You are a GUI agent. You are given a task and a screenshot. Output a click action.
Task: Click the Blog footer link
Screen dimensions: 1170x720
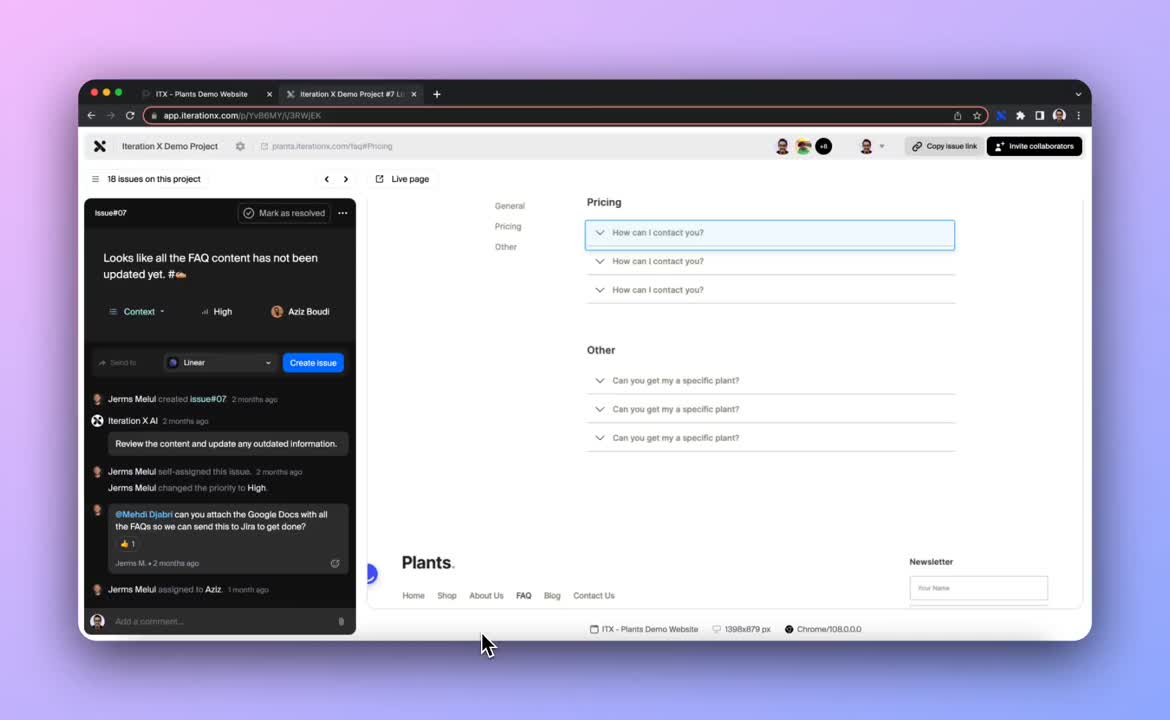pyautogui.click(x=552, y=595)
